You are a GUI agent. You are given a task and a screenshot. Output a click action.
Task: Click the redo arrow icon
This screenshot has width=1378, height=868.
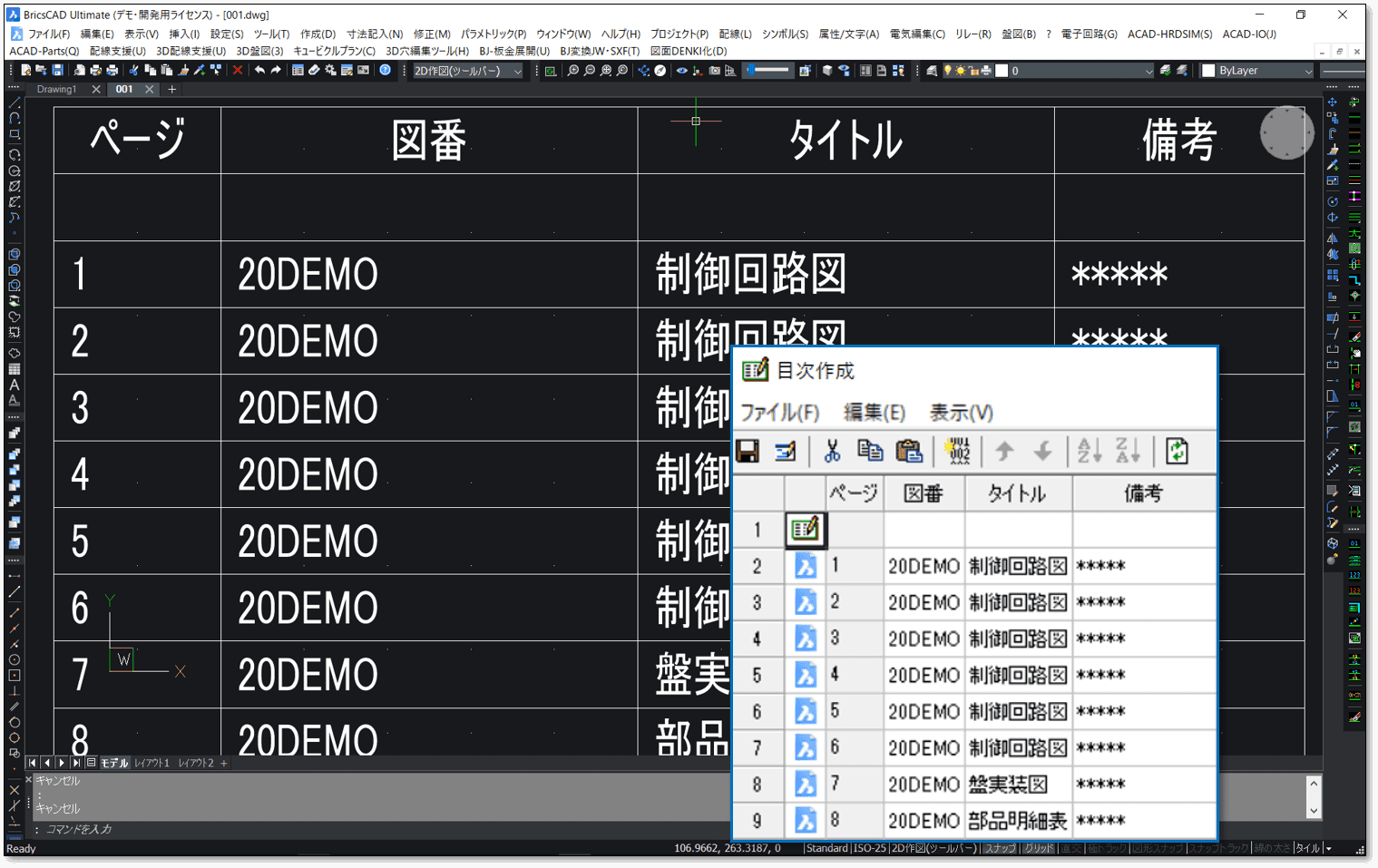pos(276,70)
